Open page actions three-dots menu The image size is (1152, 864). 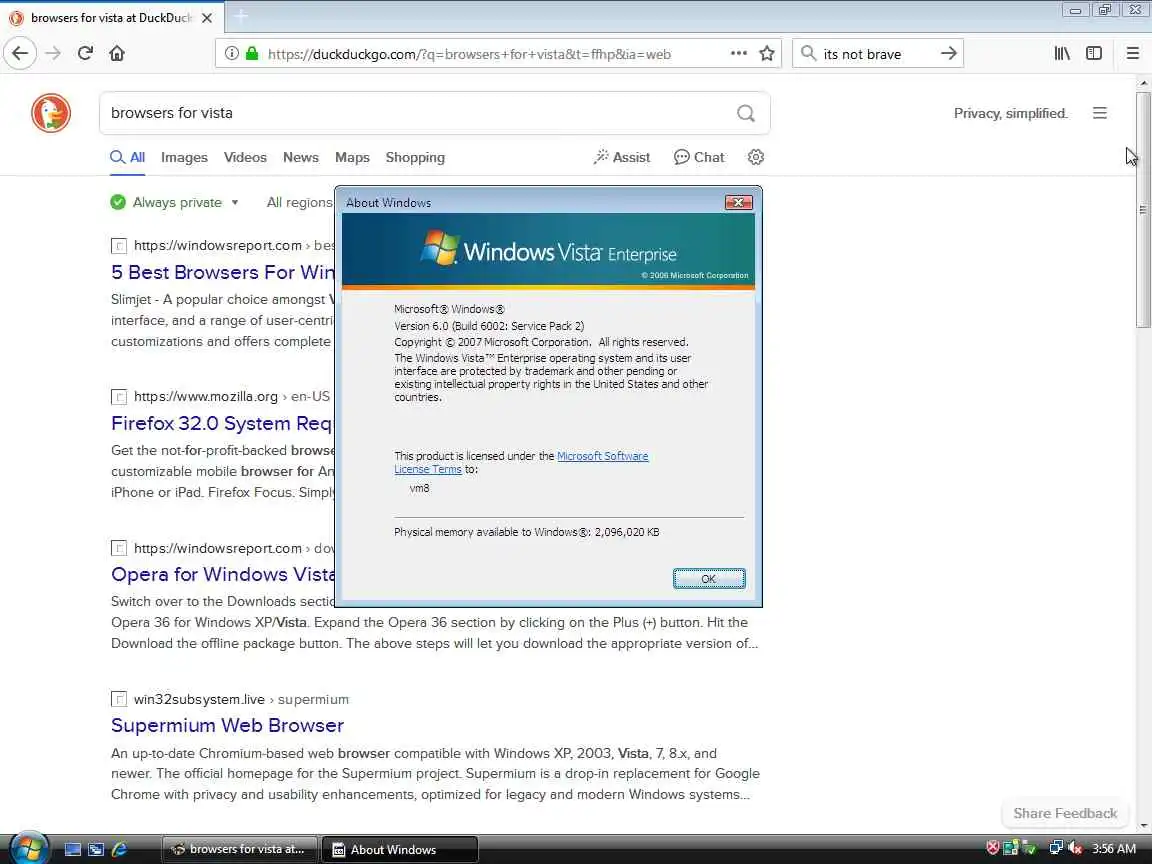pos(738,53)
